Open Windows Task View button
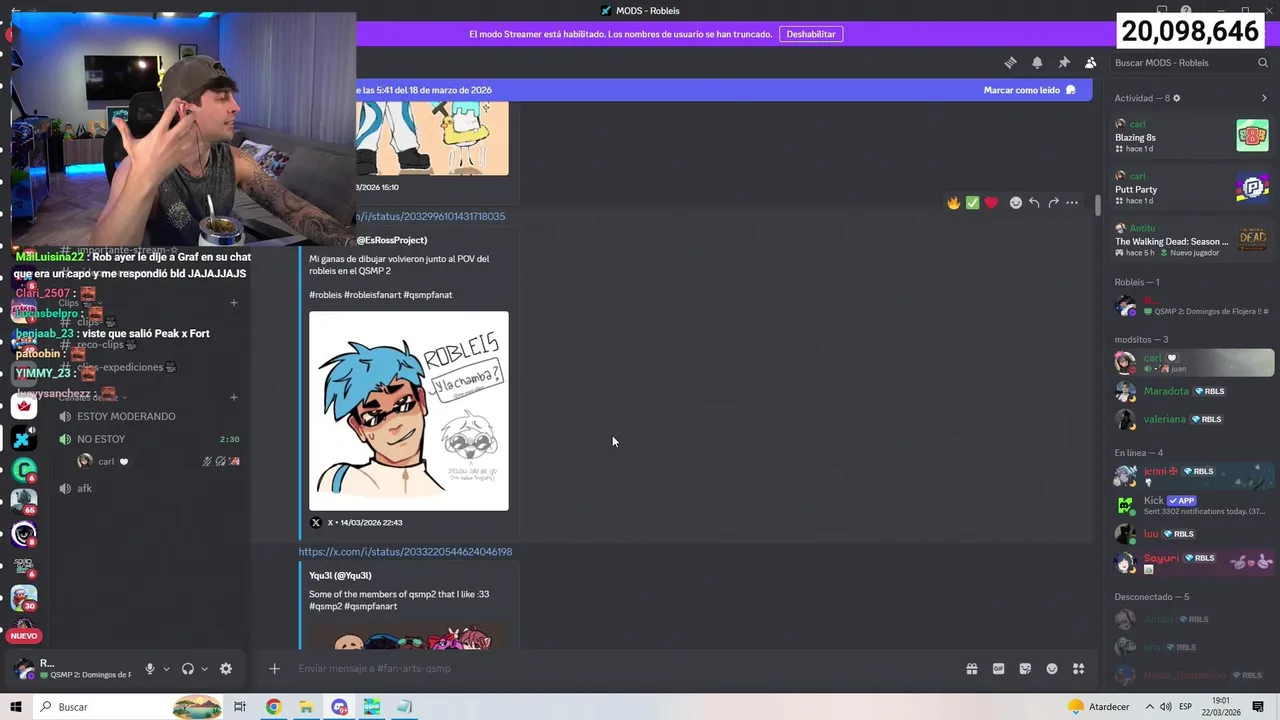Viewport: 1280px width, 720px height. click(240, 707)
